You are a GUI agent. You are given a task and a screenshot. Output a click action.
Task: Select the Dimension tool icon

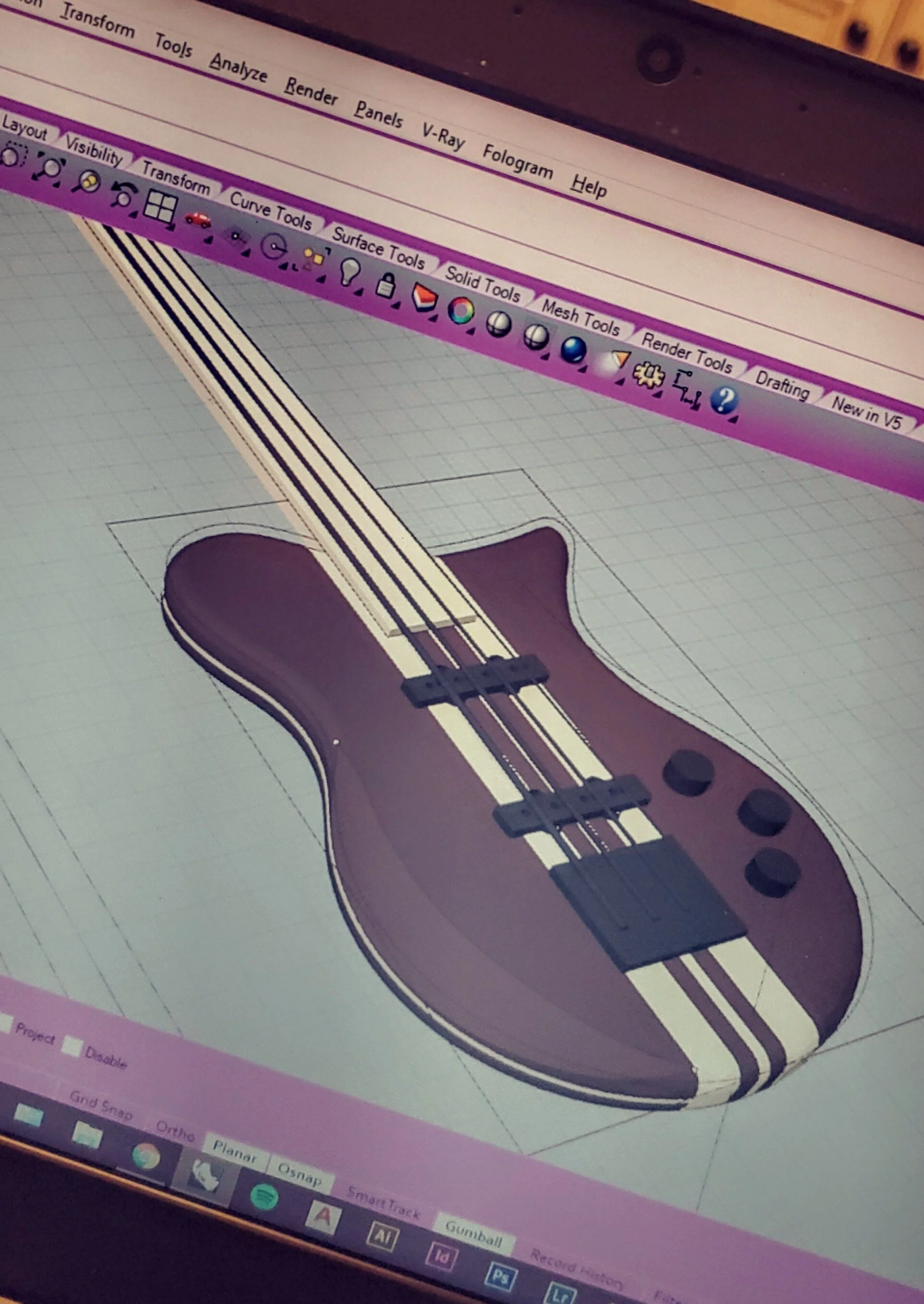687,389
